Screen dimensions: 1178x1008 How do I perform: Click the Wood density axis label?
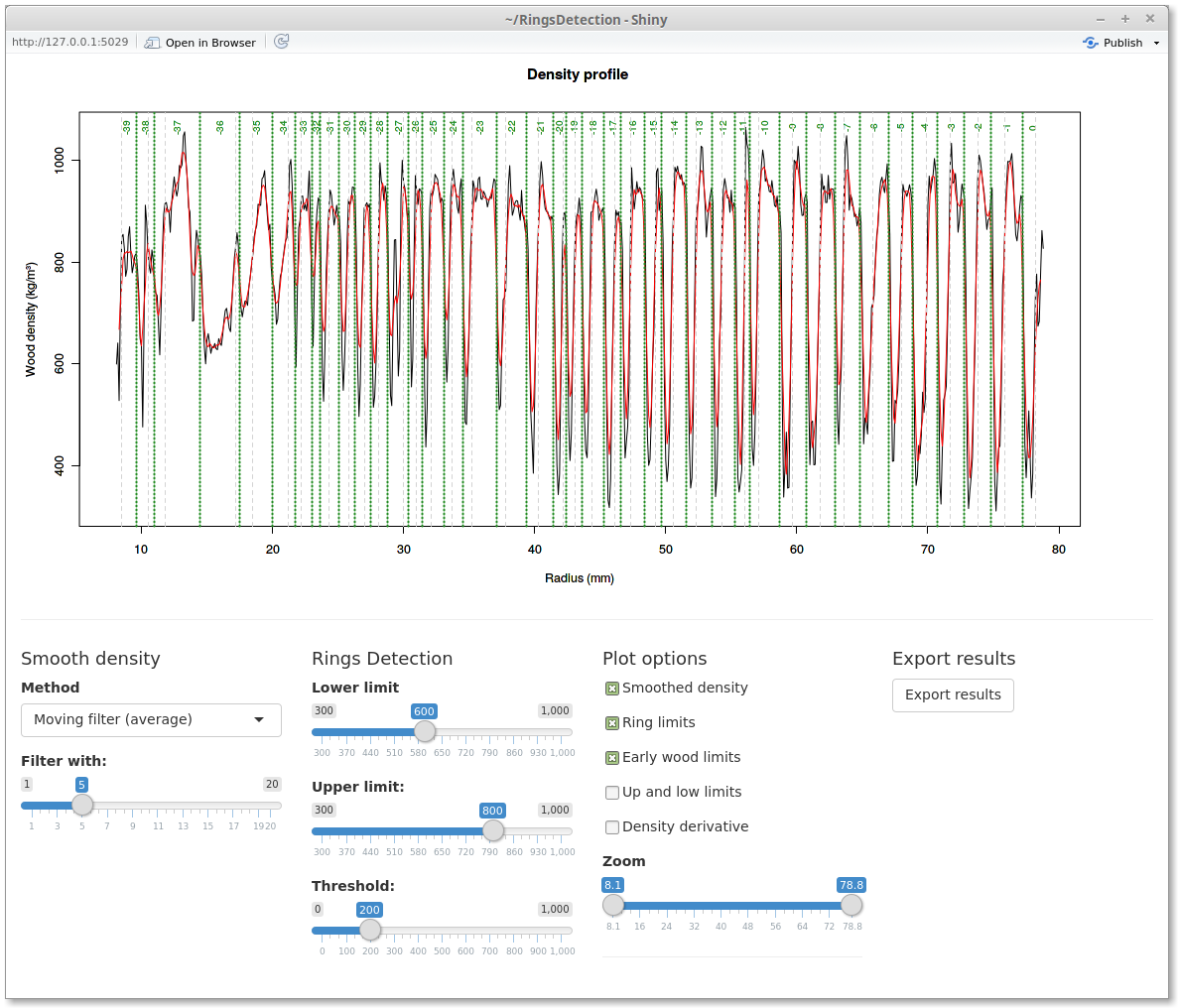[31, 319]
